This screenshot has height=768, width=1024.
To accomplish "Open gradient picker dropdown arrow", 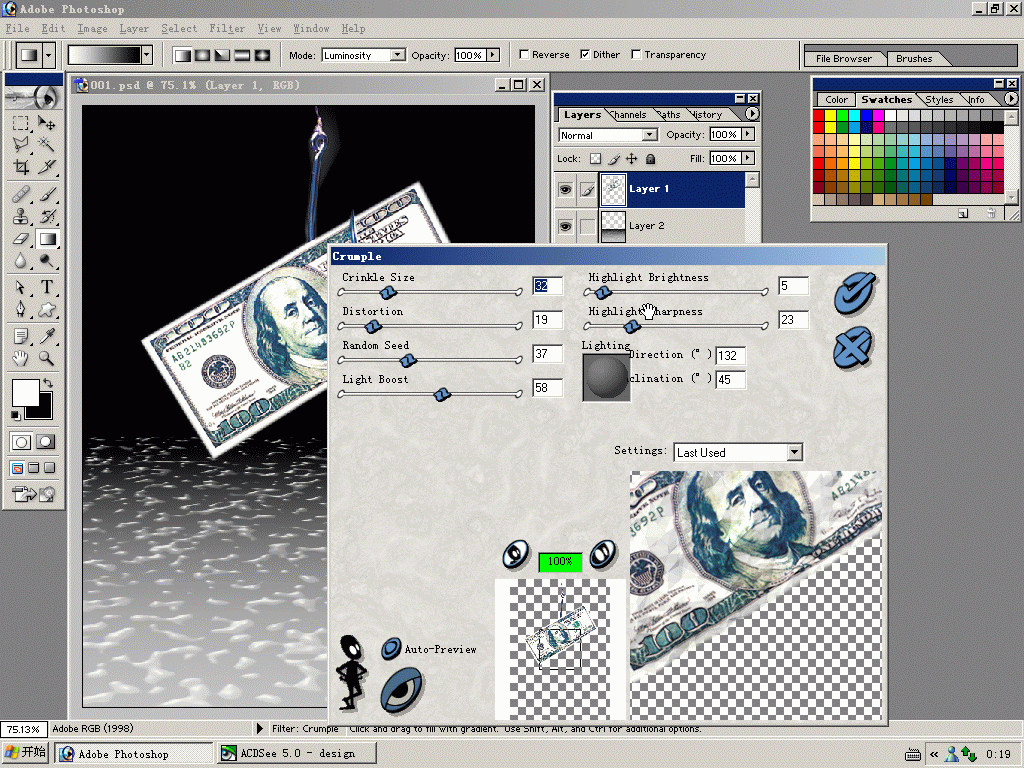I will (x=147, y=55).
